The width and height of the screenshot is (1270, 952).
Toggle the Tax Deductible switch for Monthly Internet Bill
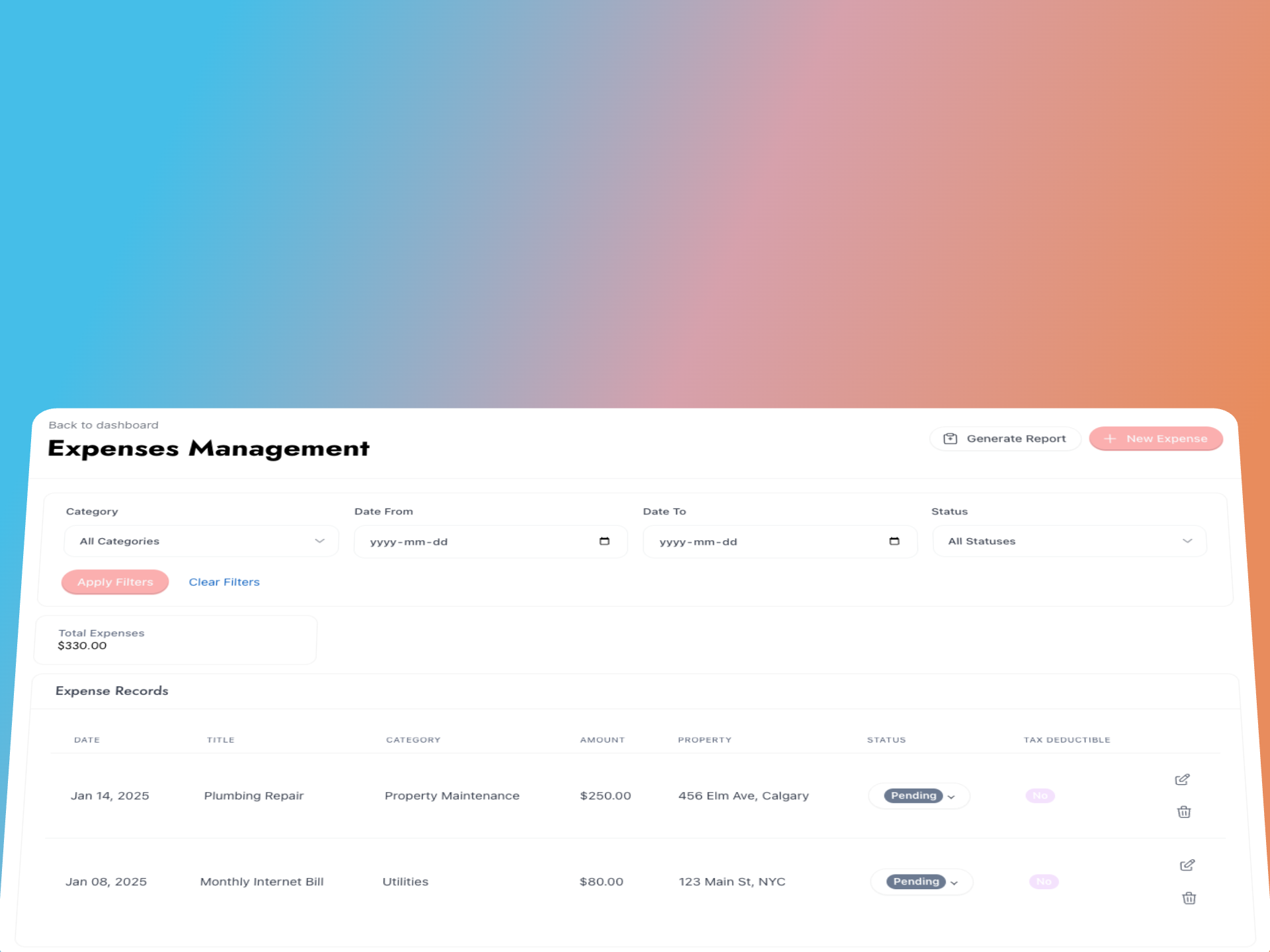1044,880
